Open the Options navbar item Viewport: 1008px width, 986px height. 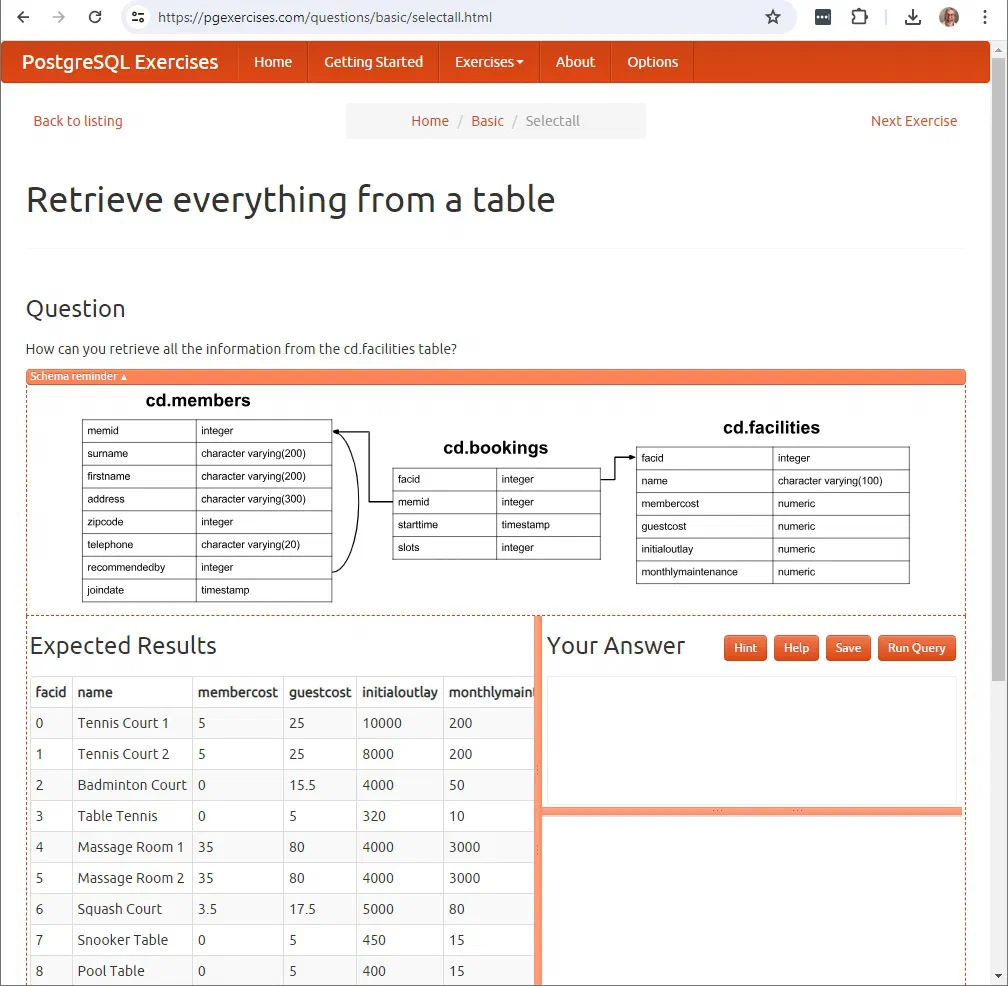652,62
